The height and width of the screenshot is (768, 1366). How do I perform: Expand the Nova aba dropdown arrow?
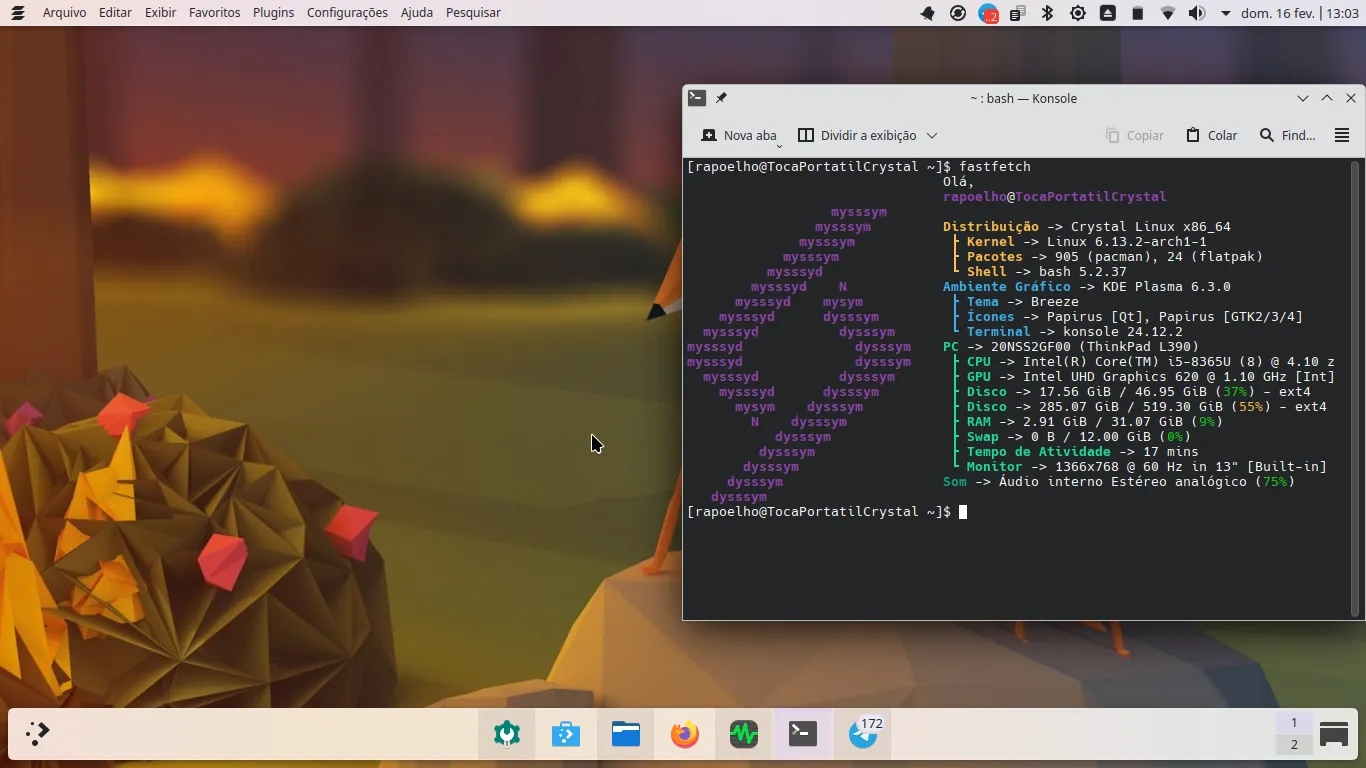[779, 146]
